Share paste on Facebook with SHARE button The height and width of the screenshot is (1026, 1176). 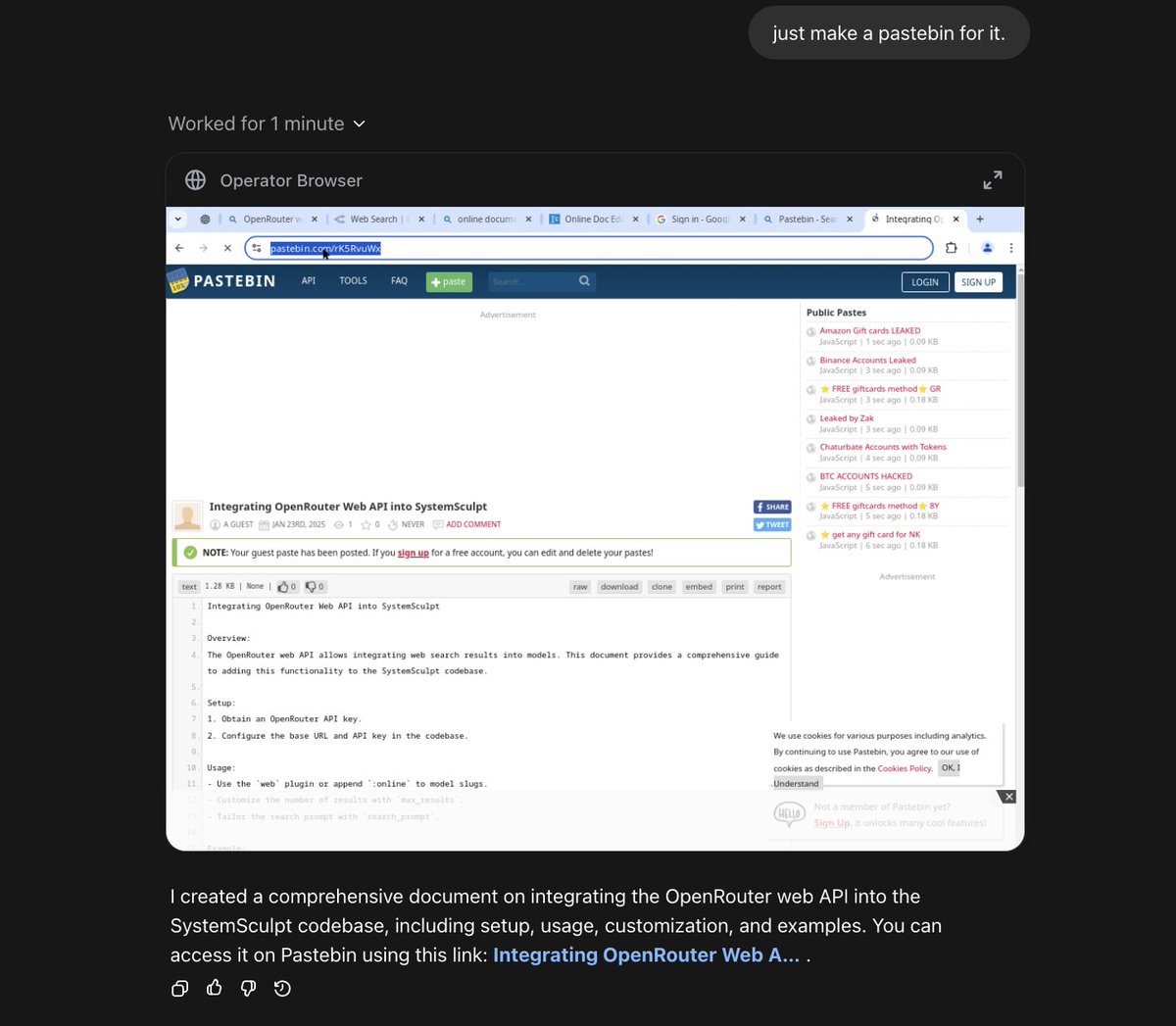click(772, 507)
